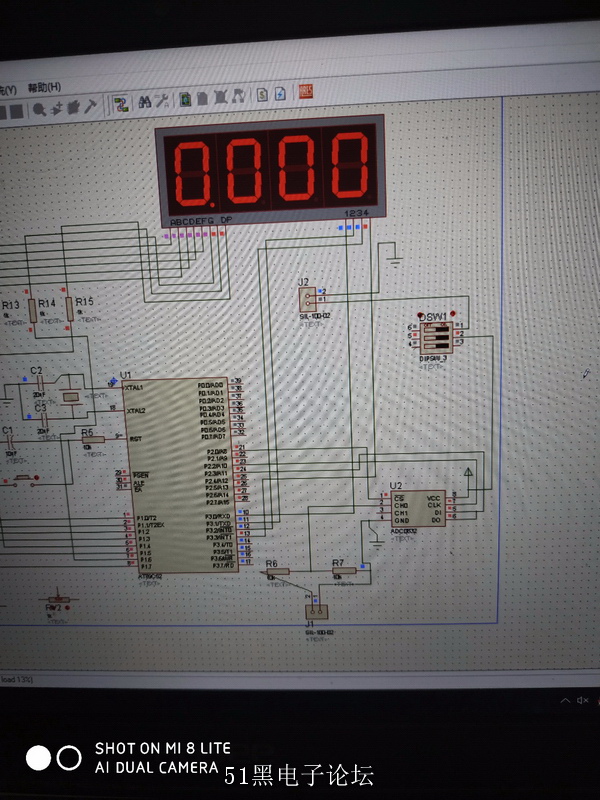Click the Remove Sheet crossed icon
Image resolution: width=600 pixels, height=800 pixels.
[x=220, y=97]
